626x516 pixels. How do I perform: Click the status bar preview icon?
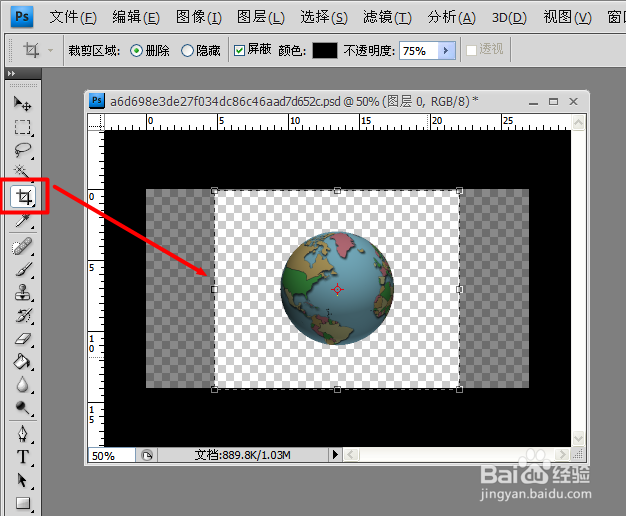coord(147,455)
